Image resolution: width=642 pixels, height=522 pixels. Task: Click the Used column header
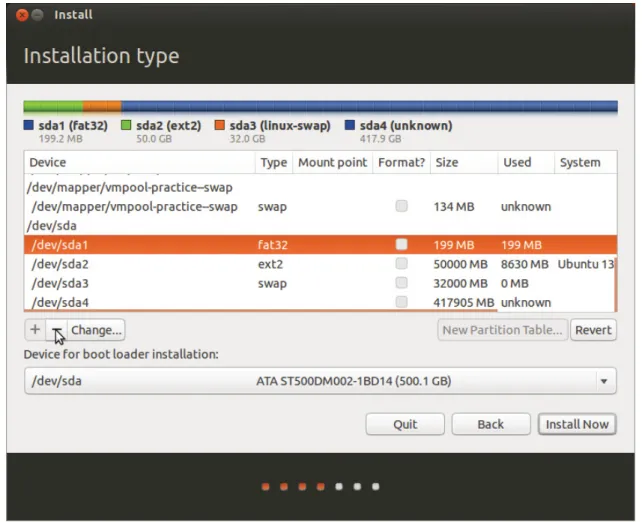pyautogui.click(x=526, y=162)
